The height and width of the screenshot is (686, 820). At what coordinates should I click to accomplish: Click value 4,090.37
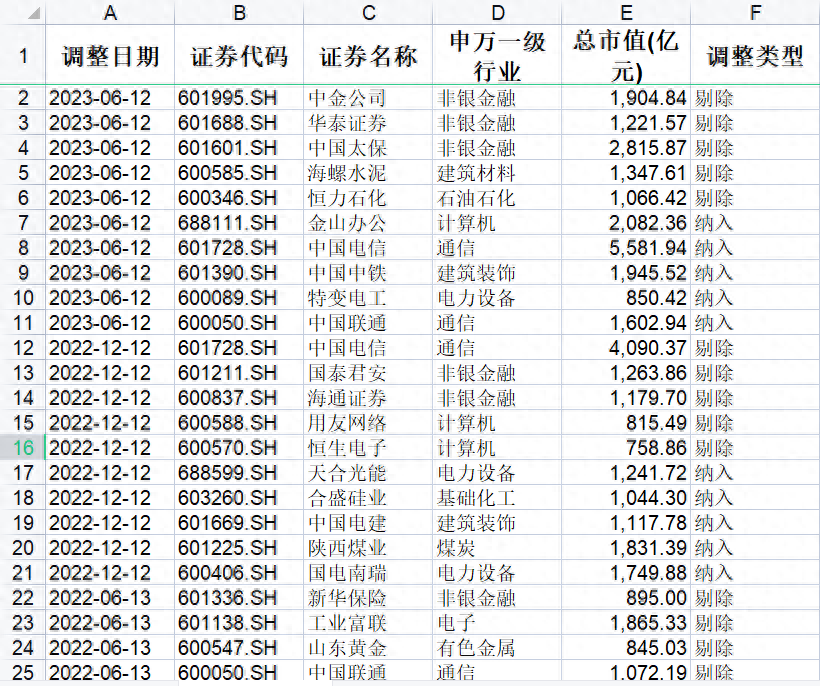pos(626,348)
